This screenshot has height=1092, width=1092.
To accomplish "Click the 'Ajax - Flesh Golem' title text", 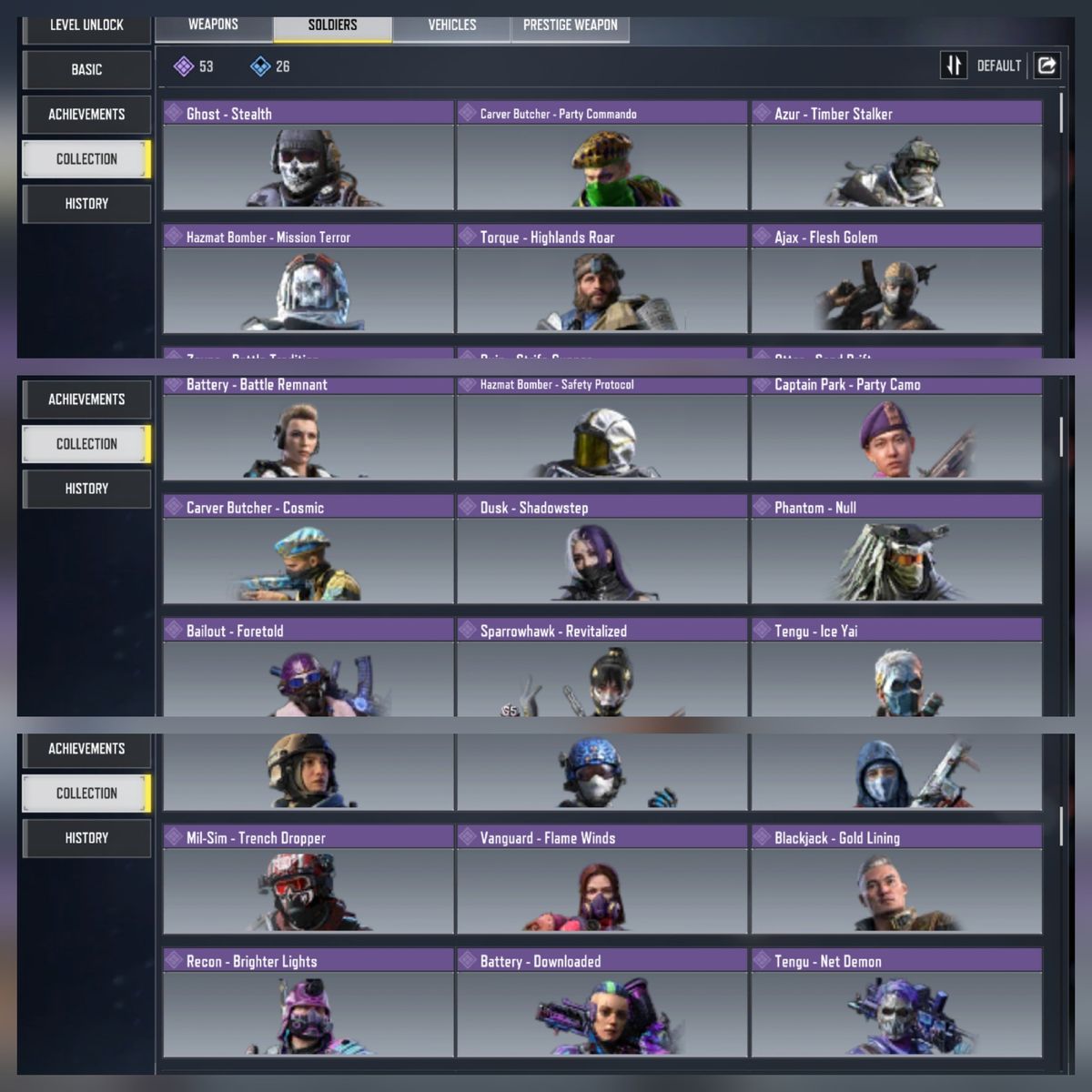I will click(826, 238).
